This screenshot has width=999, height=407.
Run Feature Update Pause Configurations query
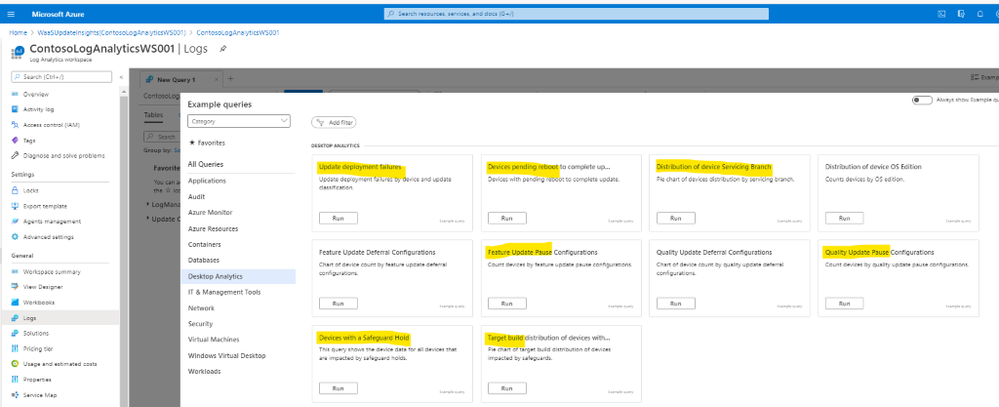(x=507, y=304)
